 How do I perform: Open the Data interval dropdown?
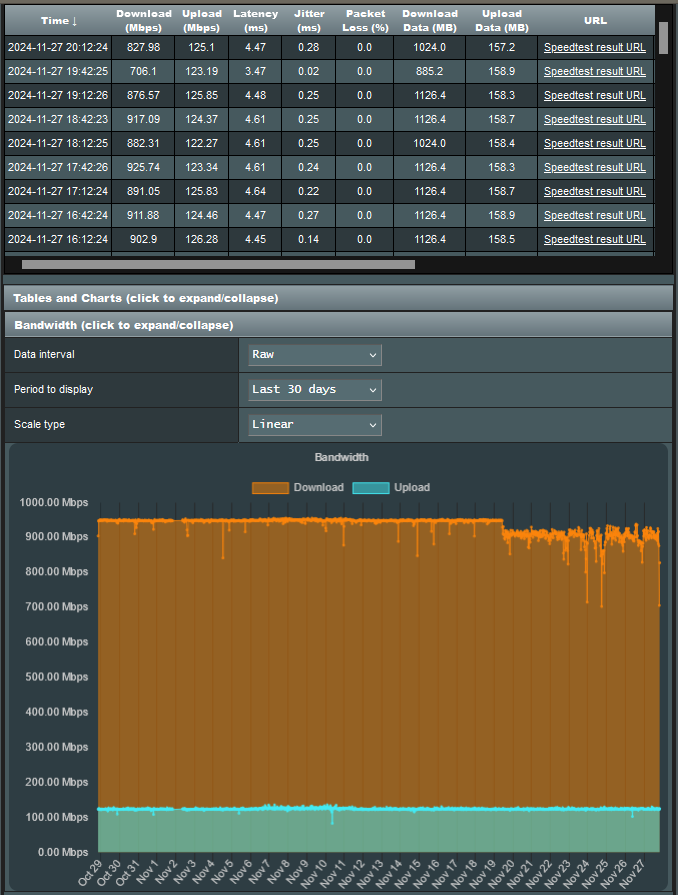click(315, 355)
